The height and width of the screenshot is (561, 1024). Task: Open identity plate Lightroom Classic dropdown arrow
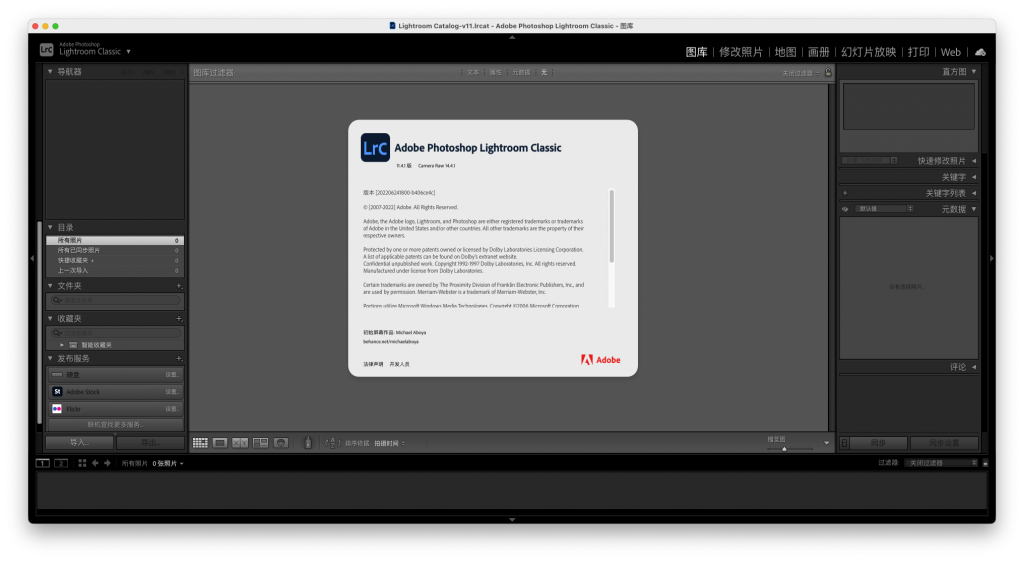(129, 52)
